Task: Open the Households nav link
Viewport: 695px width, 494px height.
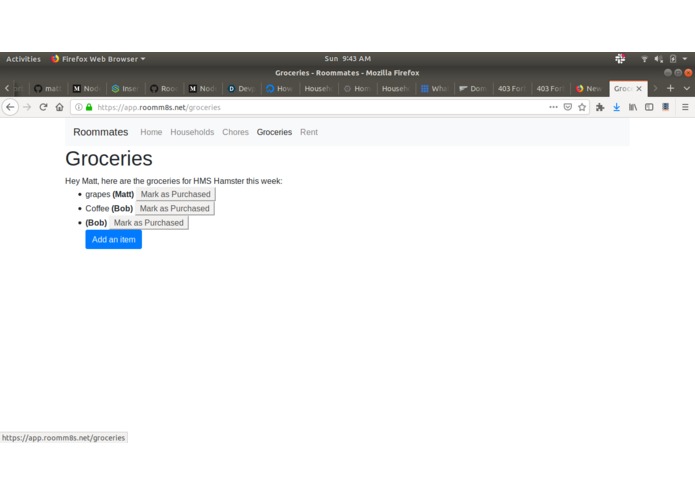Action: (192, 132)
